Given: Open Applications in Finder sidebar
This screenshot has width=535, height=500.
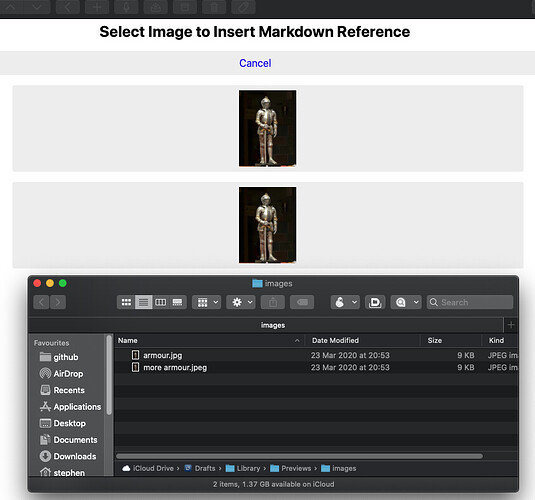Looking at the screenshot, I should 70,407.
